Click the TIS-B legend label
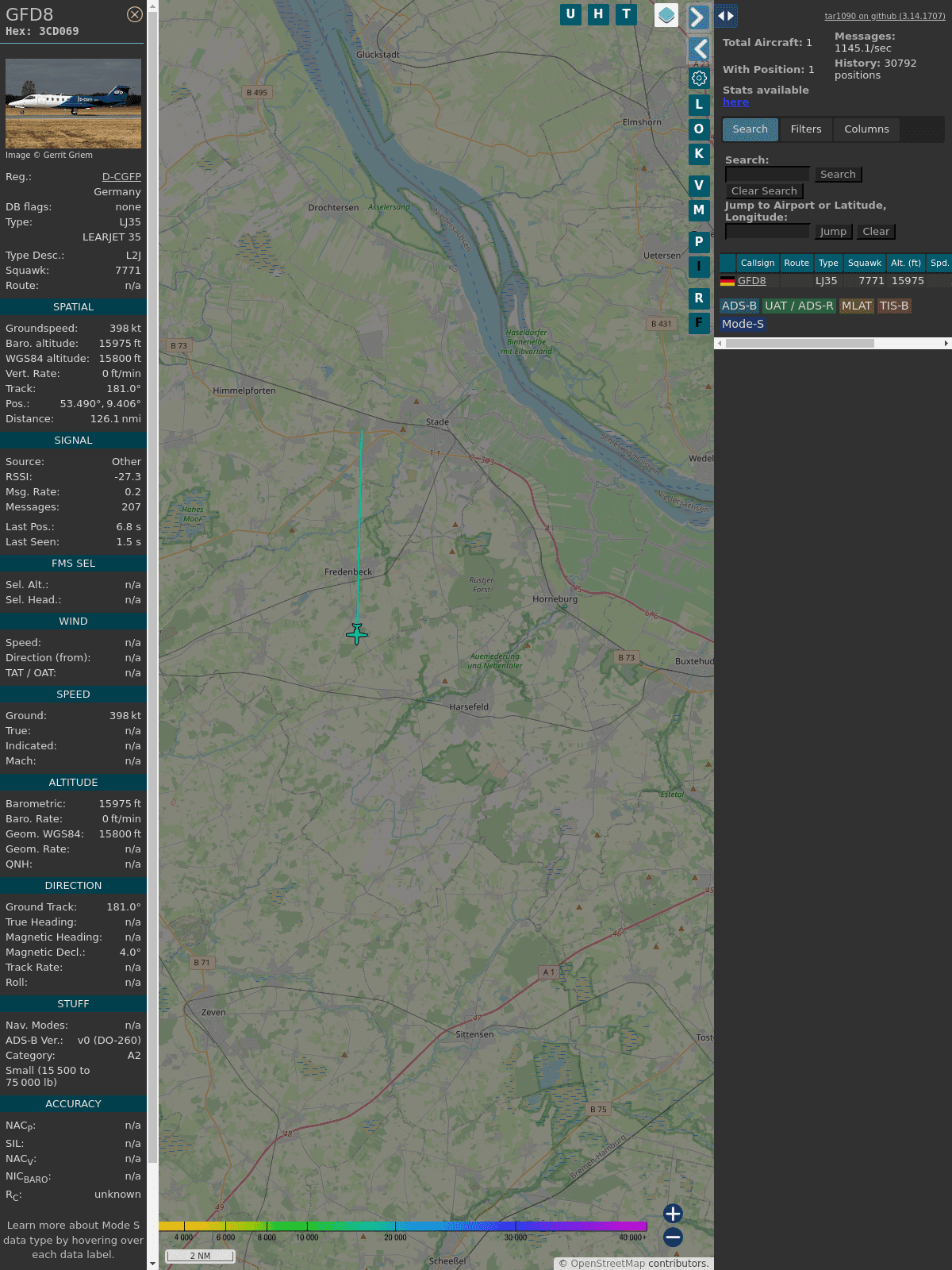This screenshot has height=1270, width=952. pyautogui.click(x=894, y=306)
